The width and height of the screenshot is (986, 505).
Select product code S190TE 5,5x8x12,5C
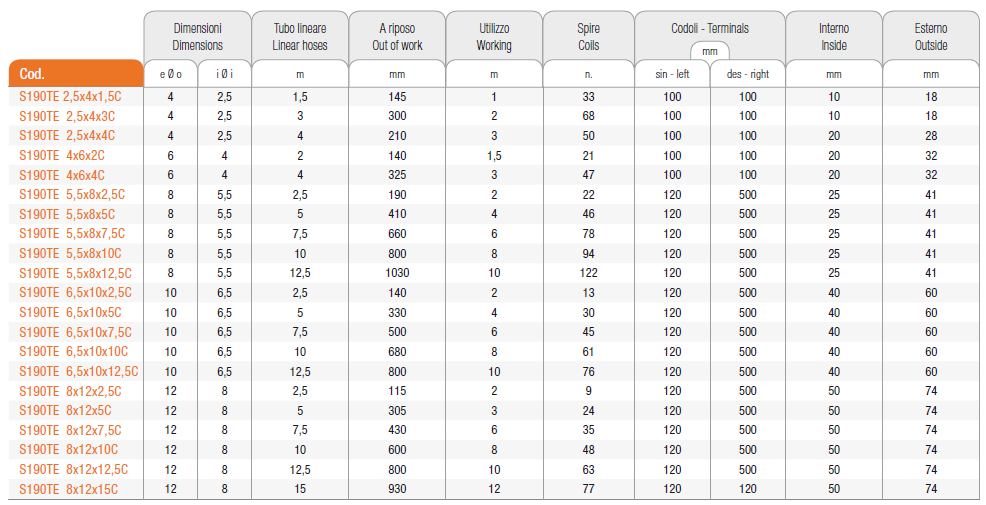74,273
